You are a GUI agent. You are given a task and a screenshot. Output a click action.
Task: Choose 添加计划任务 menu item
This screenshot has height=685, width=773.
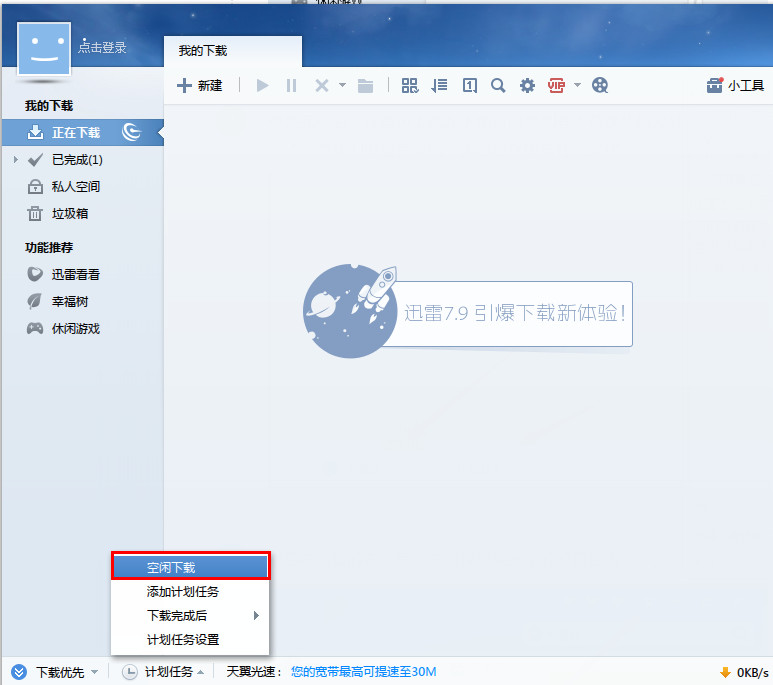click(x=191, y=591)
